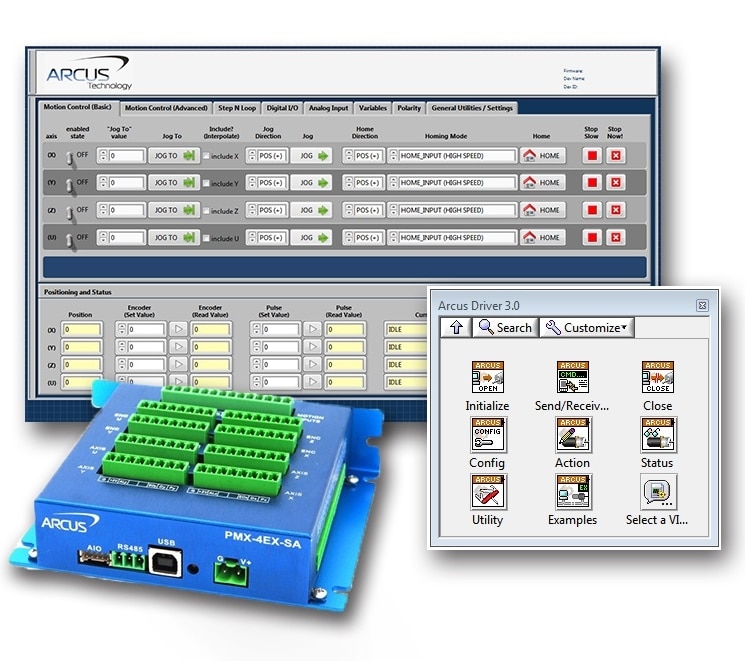Open the Initialize VI icon
The image size is (745, 661).
[x=487, y=377]
